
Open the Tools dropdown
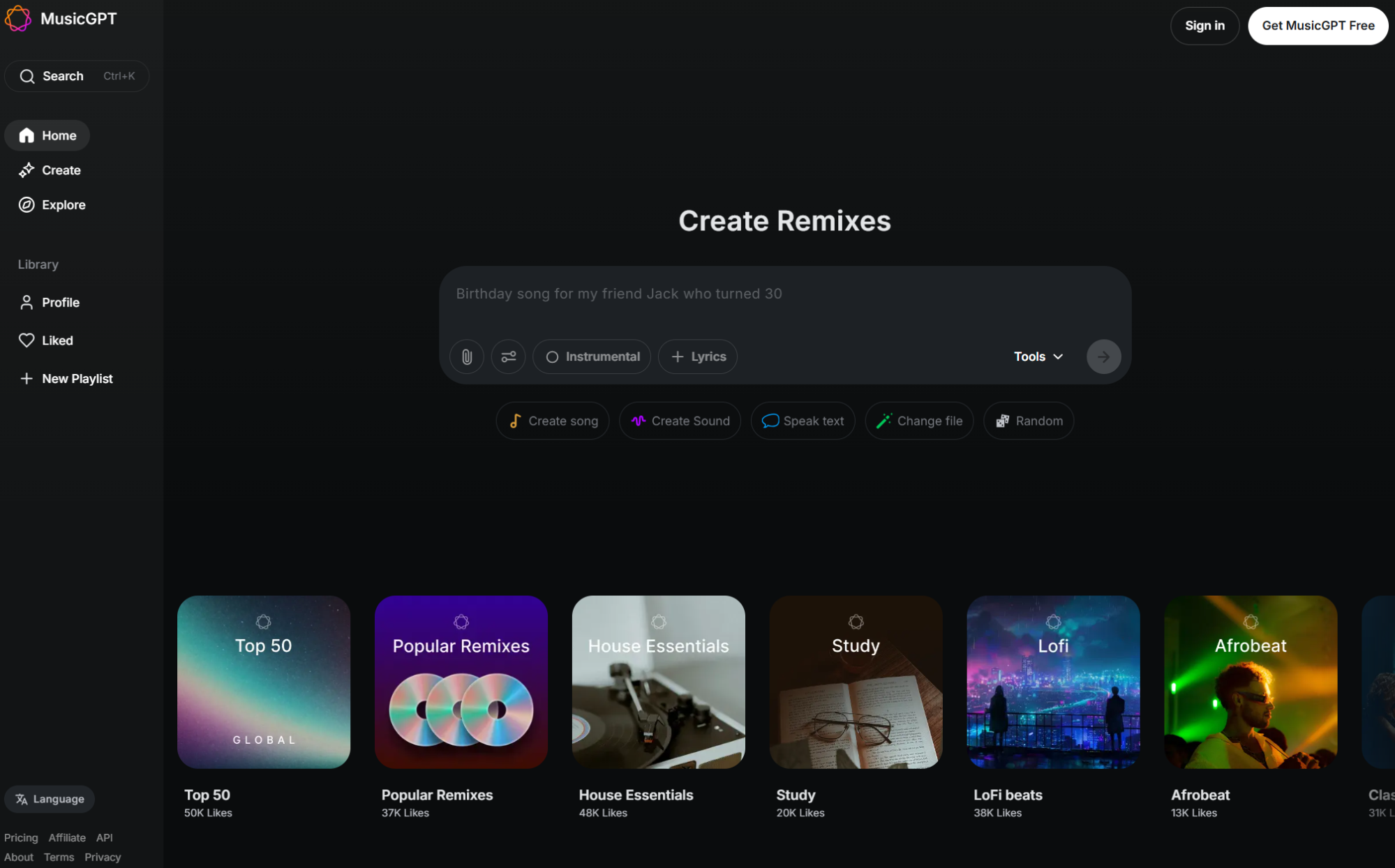[x=1037, y=357]
